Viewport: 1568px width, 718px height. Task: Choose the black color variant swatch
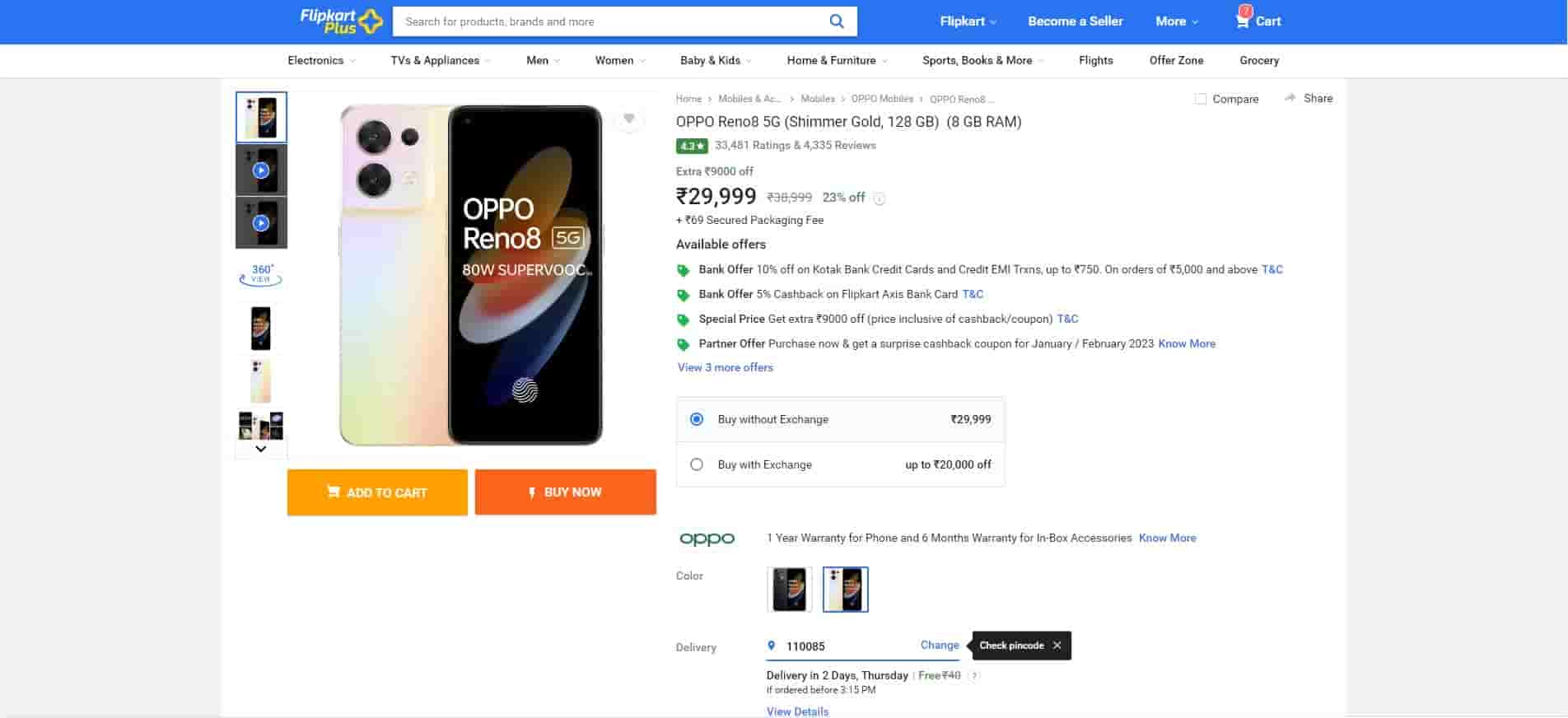[789, 590]
